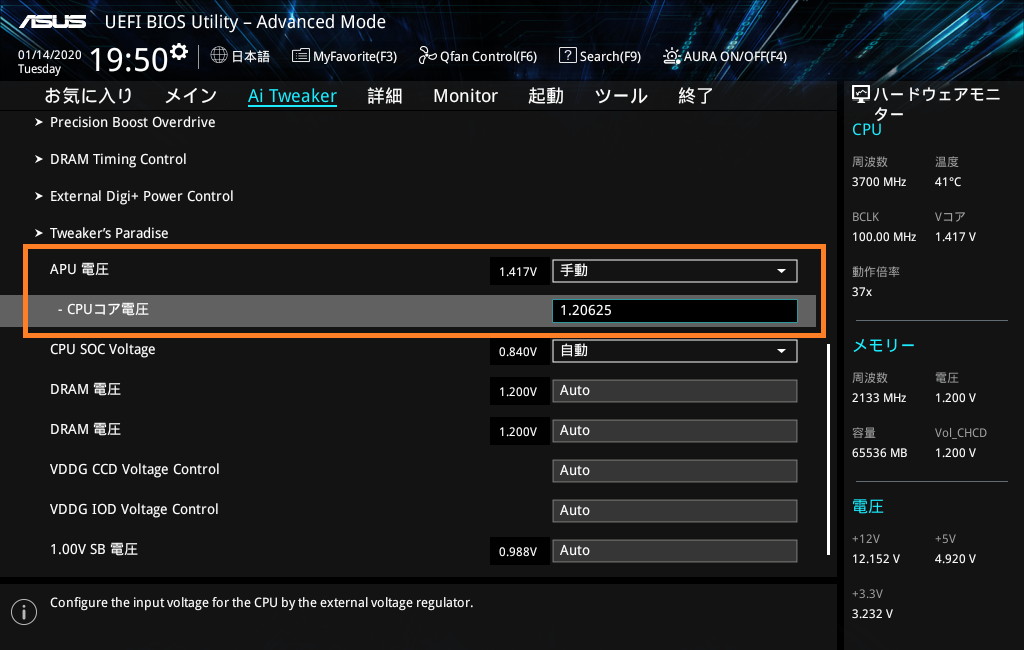This screenshot has height=650, width=1024.
Task: Click the 電圧 heading in hardware monitor
Action: pos(868,506)
